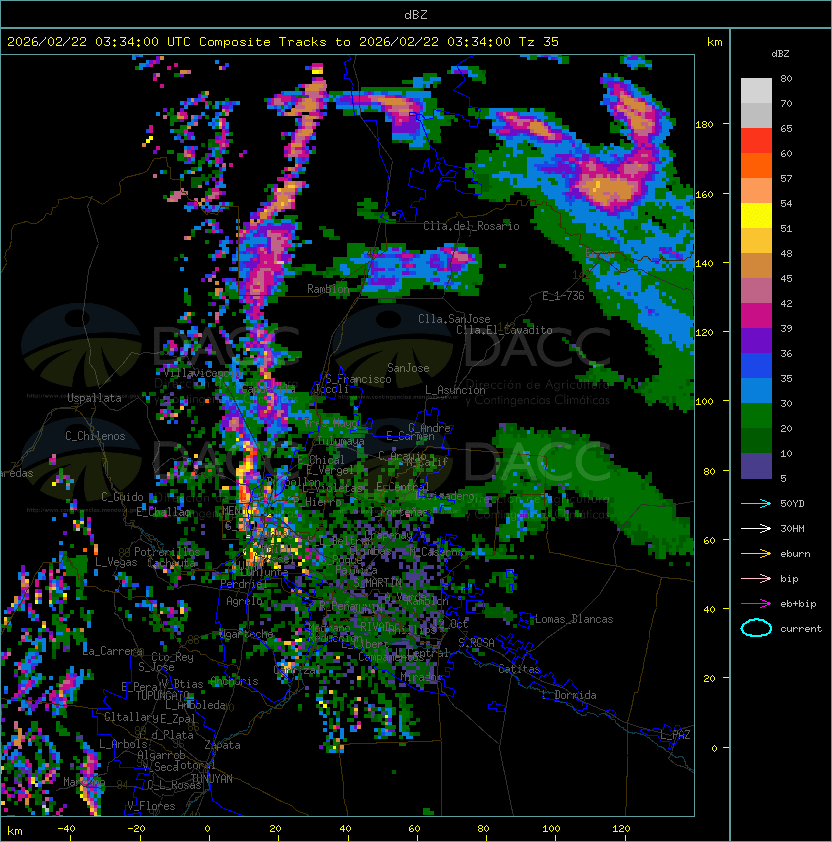The width and height of the screenshot is (832, 842).
Task: Pick the blue 35-36 dBZ swatch
Action: pos(756,365)
